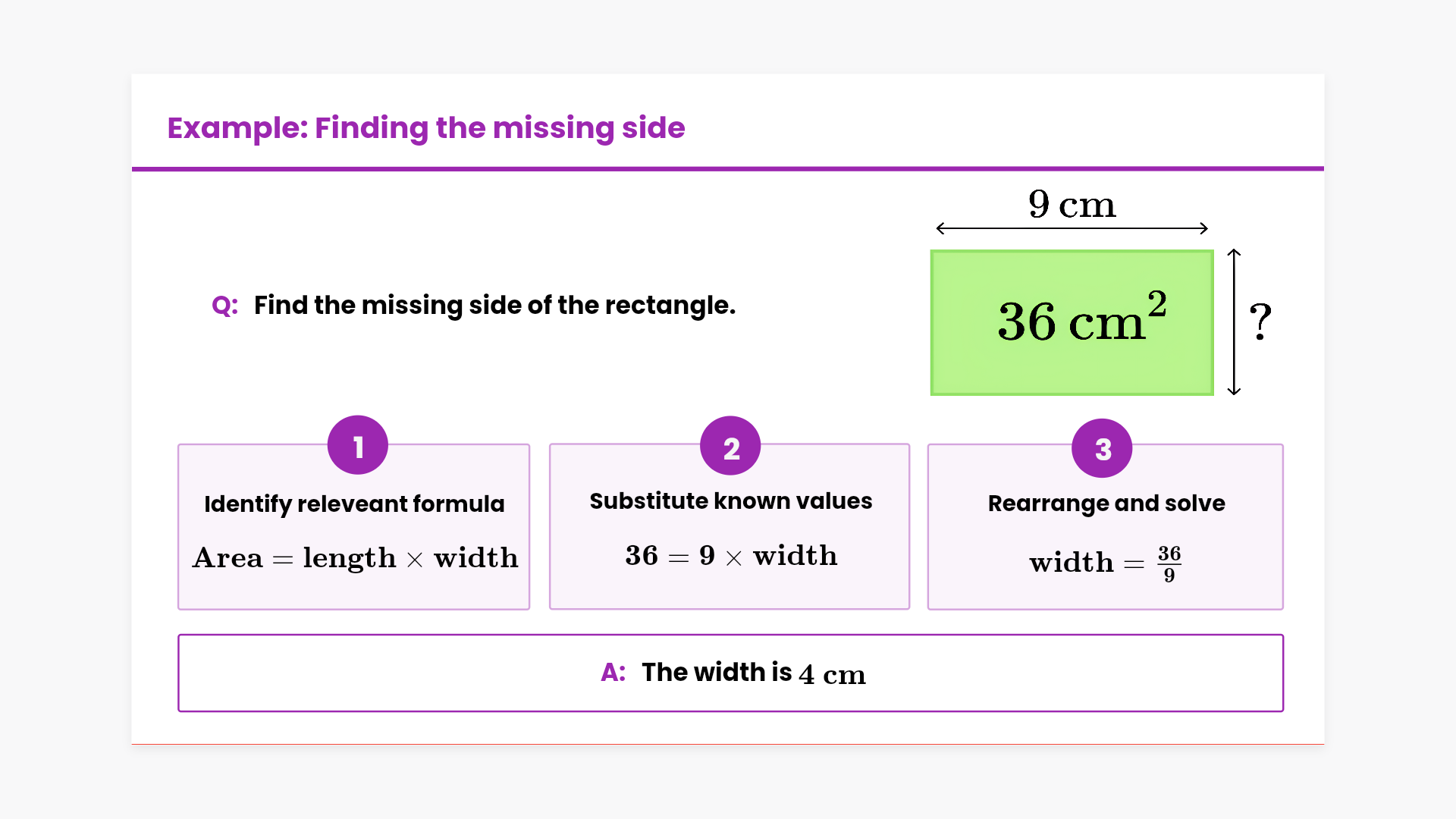Click the question mark beside the rectangle
Image resolution: width=1456 pixels, height=819 pixels.
pos(1260,322)
